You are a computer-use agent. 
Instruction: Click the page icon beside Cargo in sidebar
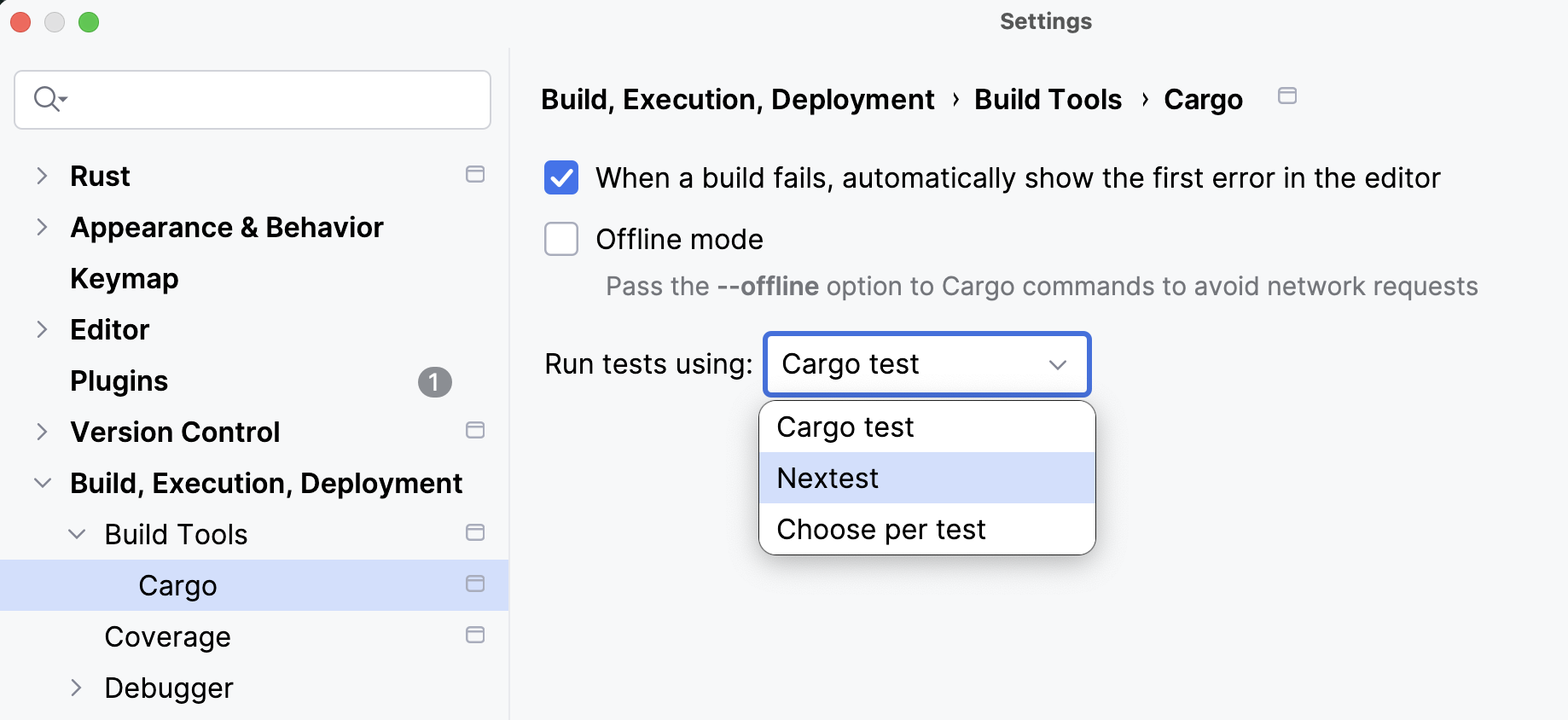pyautogui.click(x=475, y=584)
